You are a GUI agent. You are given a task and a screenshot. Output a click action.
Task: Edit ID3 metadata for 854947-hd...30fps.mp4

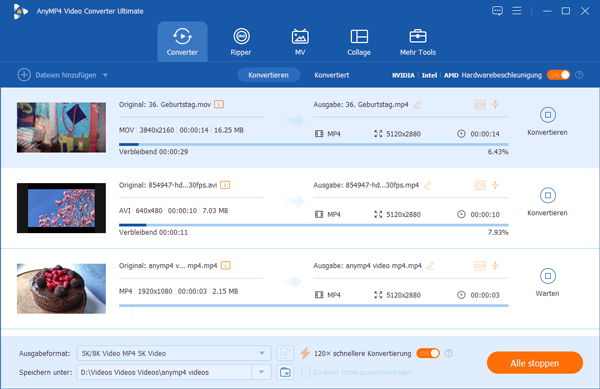[x=480, y=185]
